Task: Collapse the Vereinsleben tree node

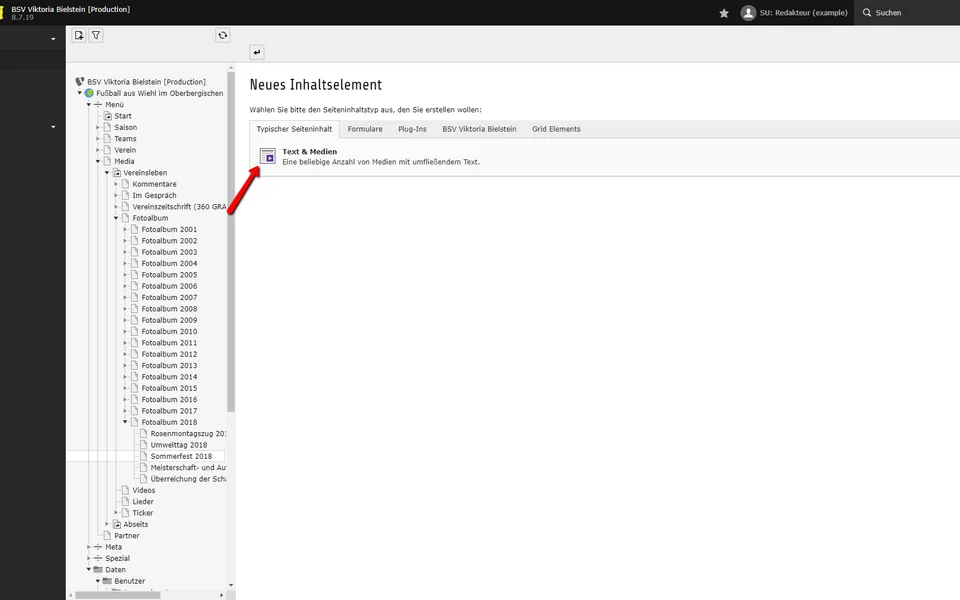Action: tap(107, 173)
